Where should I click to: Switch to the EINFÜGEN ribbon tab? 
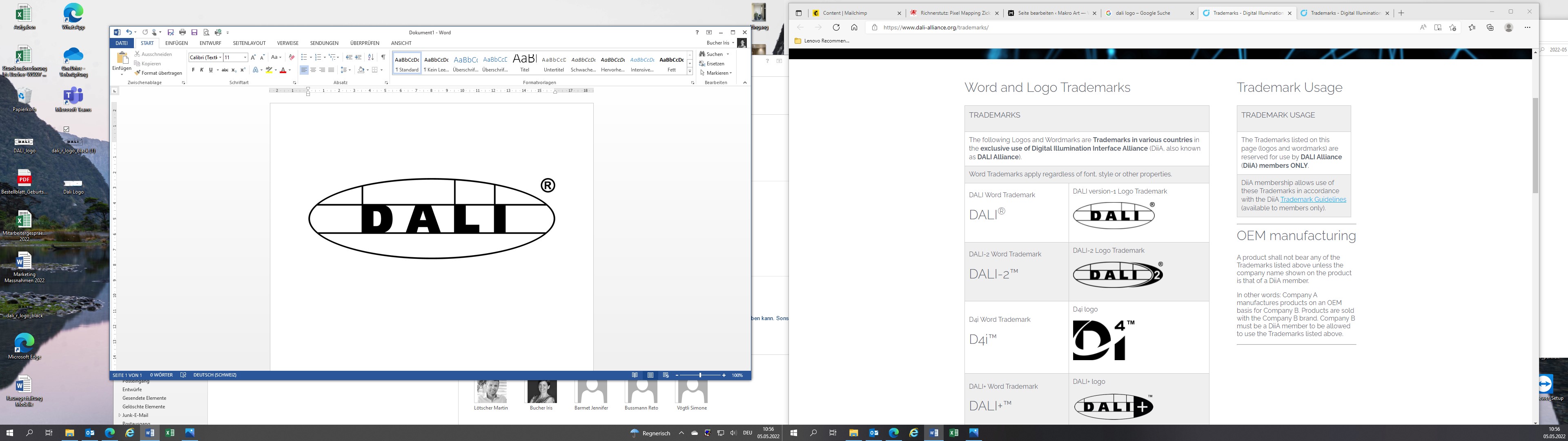[x=176, y=43]
